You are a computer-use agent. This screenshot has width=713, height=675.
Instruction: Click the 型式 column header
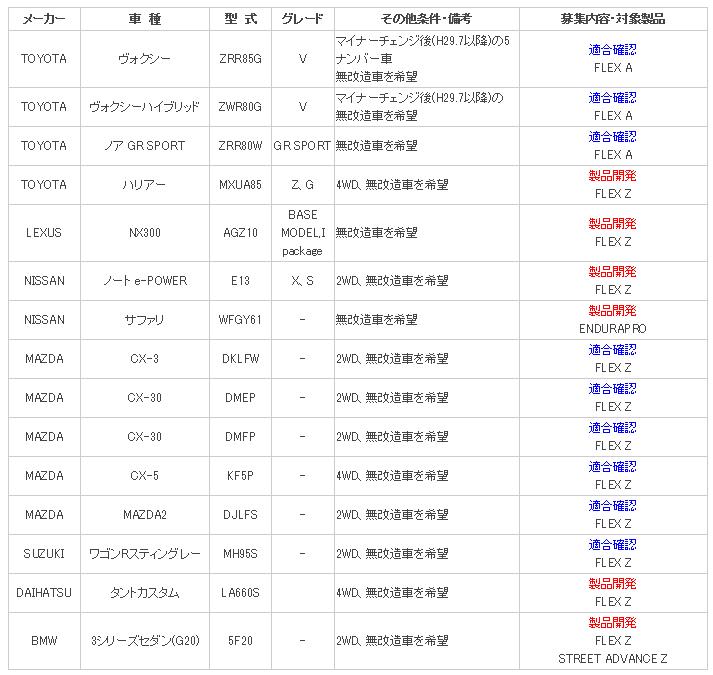(x=240, y=19)
